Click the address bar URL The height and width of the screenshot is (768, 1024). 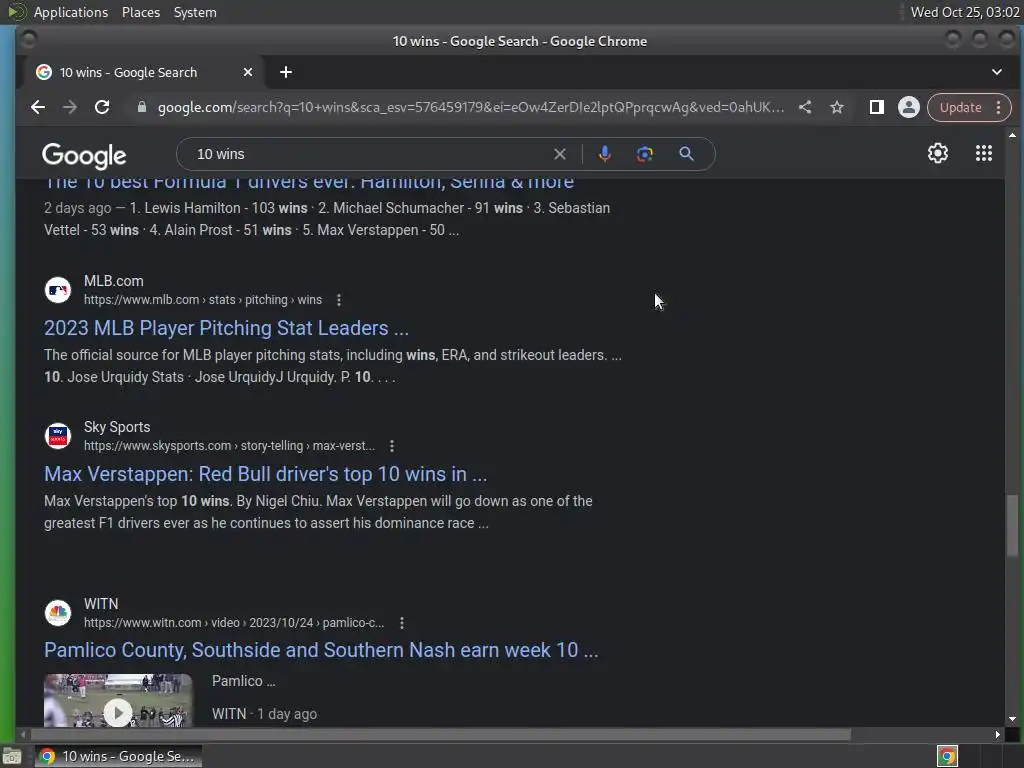(470, 107)
